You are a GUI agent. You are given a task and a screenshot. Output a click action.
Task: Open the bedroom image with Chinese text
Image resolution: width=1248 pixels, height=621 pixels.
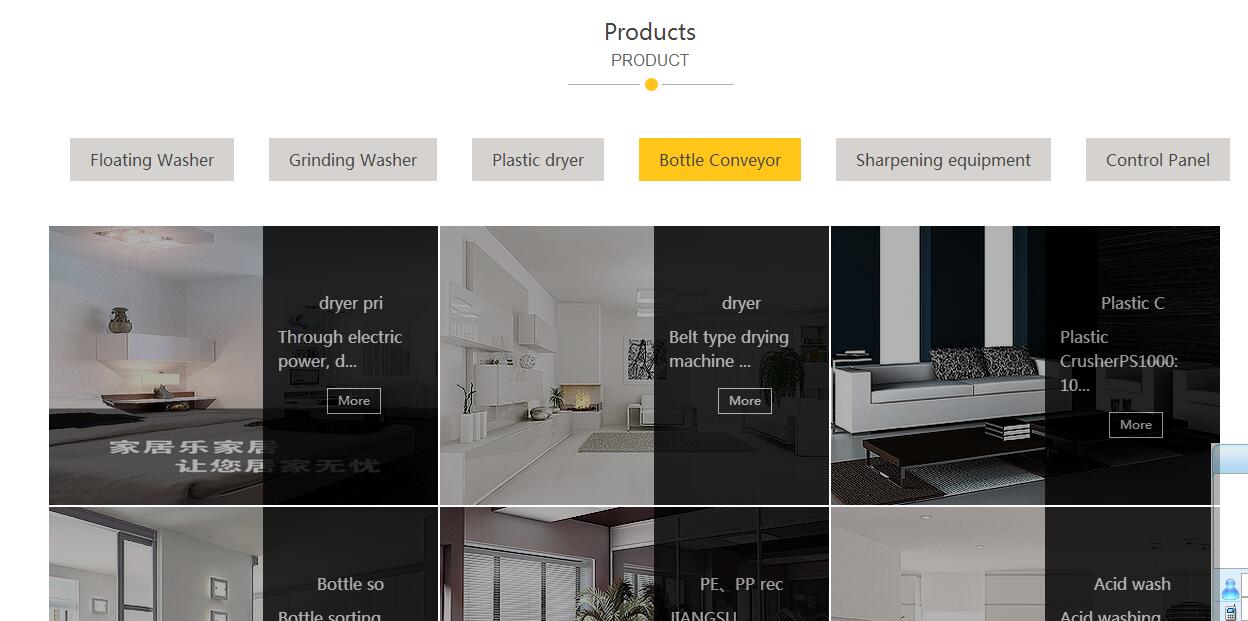pos(156,365)
